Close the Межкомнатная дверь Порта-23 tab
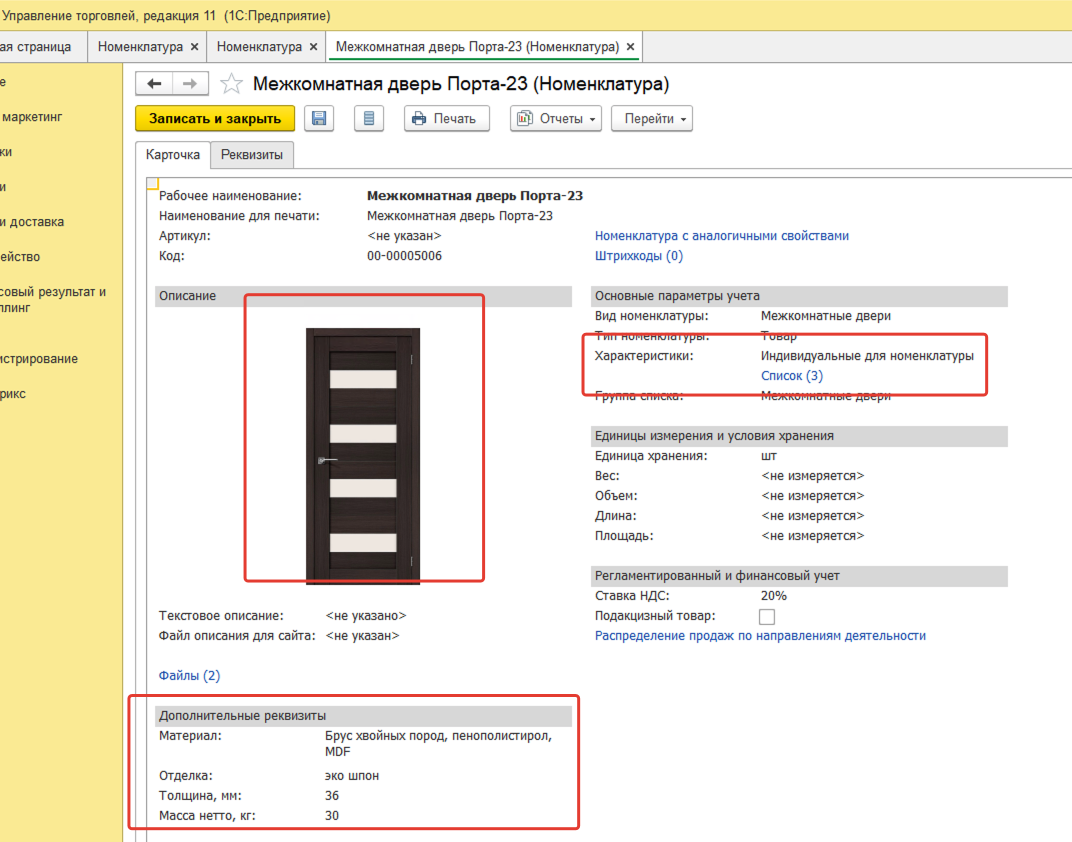This screenshot has width=1072, height=842. (631, 47)
